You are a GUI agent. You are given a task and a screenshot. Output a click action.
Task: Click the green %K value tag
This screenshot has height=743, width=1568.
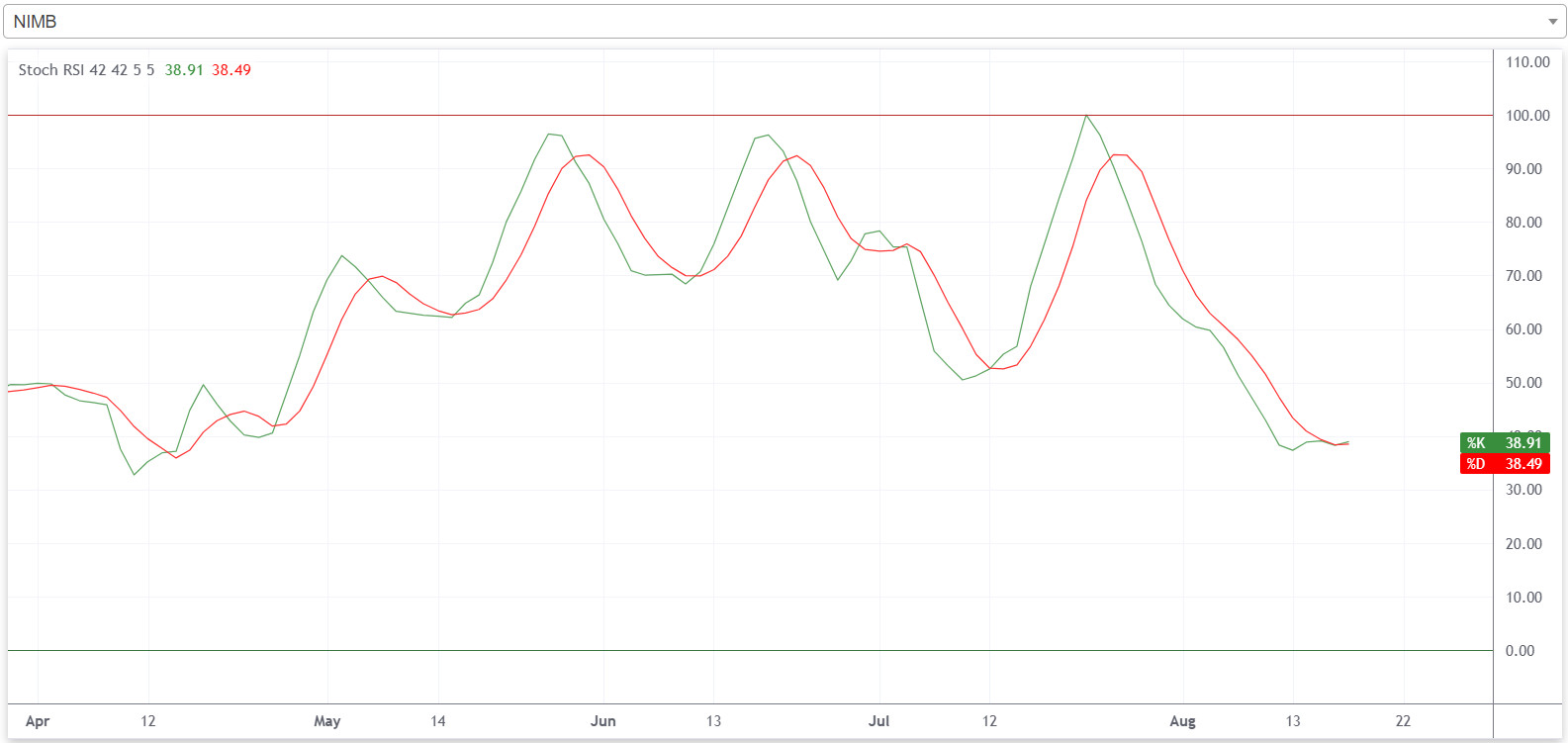[x=1504, y=443]
